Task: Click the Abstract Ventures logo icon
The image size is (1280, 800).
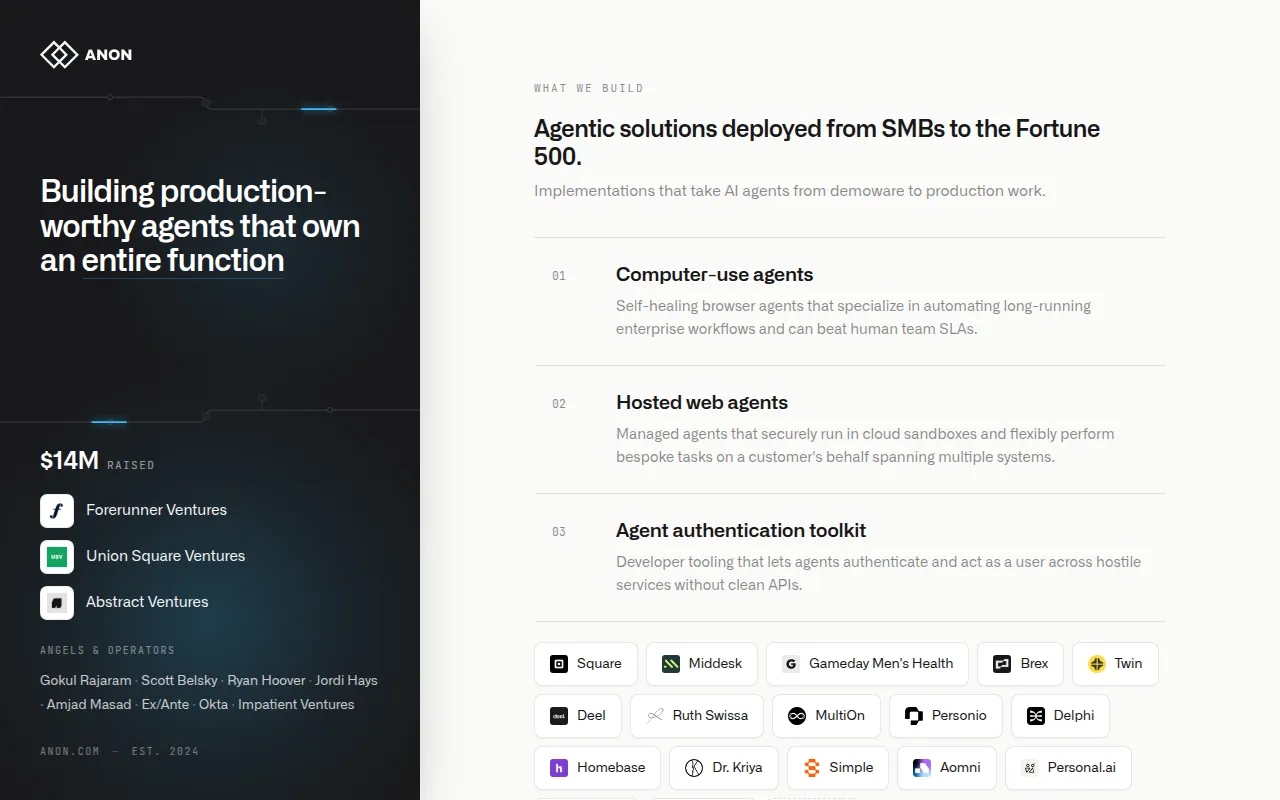Action: pyautogui.click(x=57, y=602)
